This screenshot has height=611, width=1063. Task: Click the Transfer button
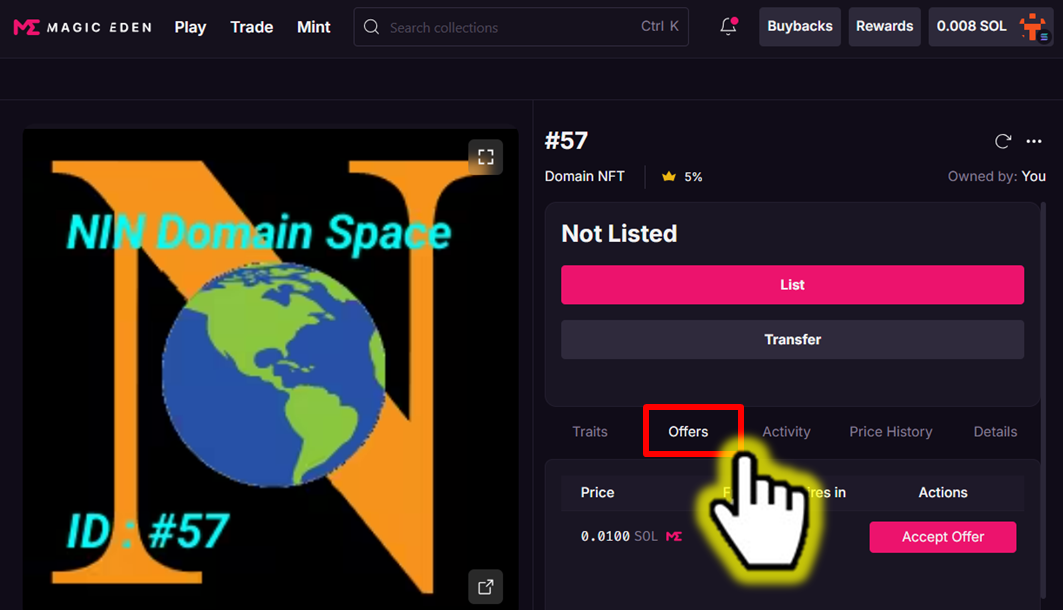(792, 340)
